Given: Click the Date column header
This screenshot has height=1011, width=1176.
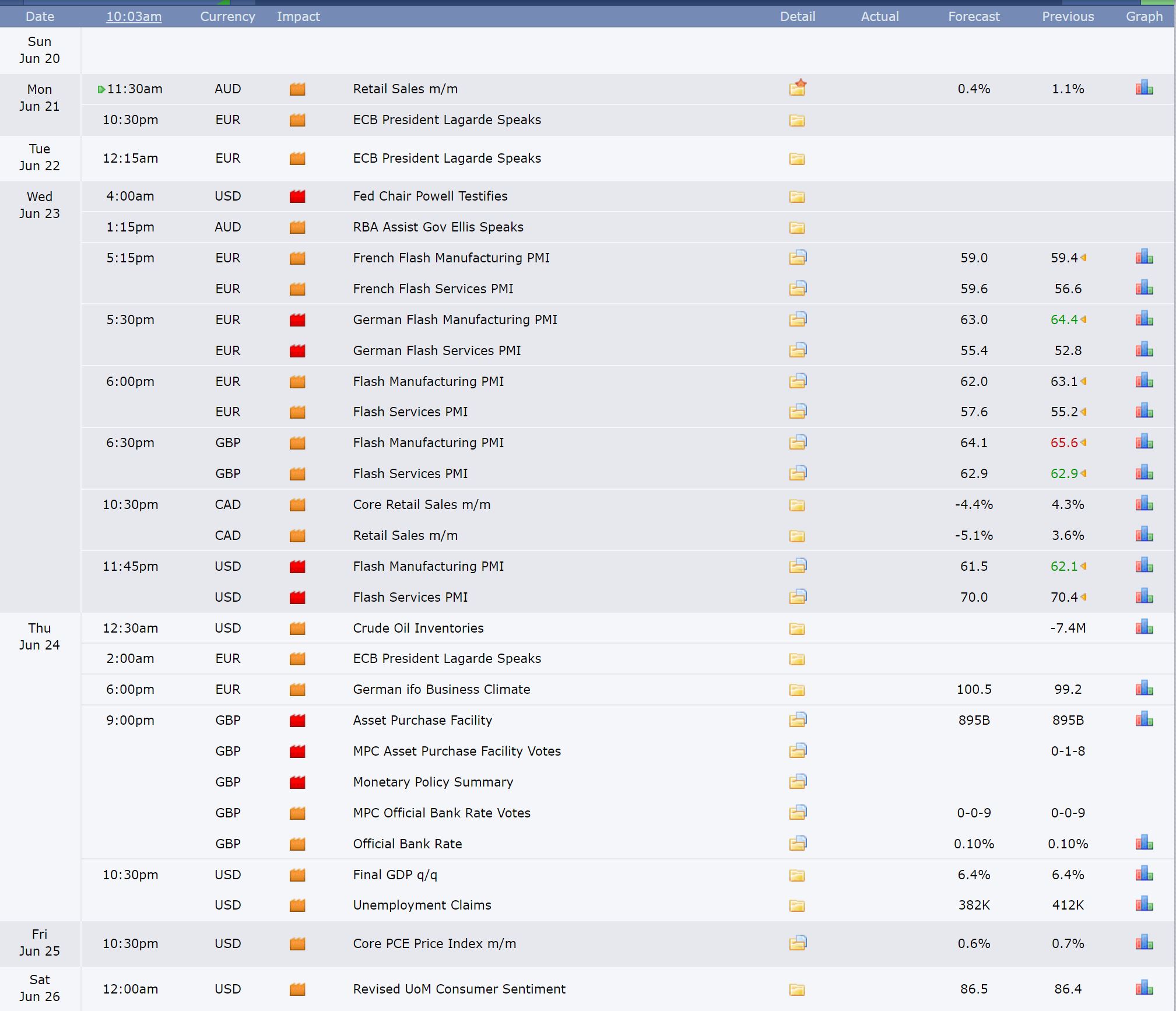Looking at the screenshot, I should (40, 16).
